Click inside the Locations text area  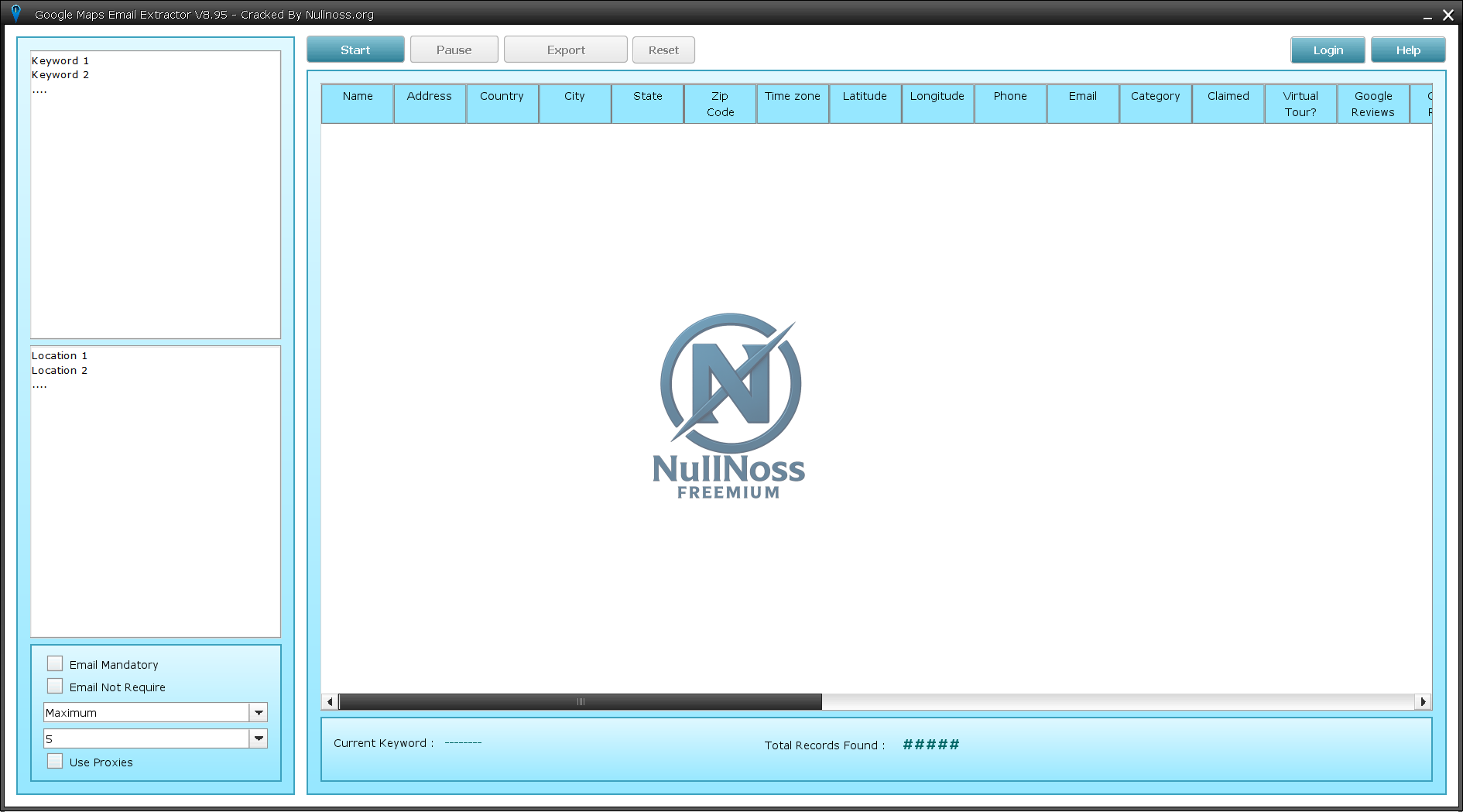pyautogui.click(x=156, y=492)
